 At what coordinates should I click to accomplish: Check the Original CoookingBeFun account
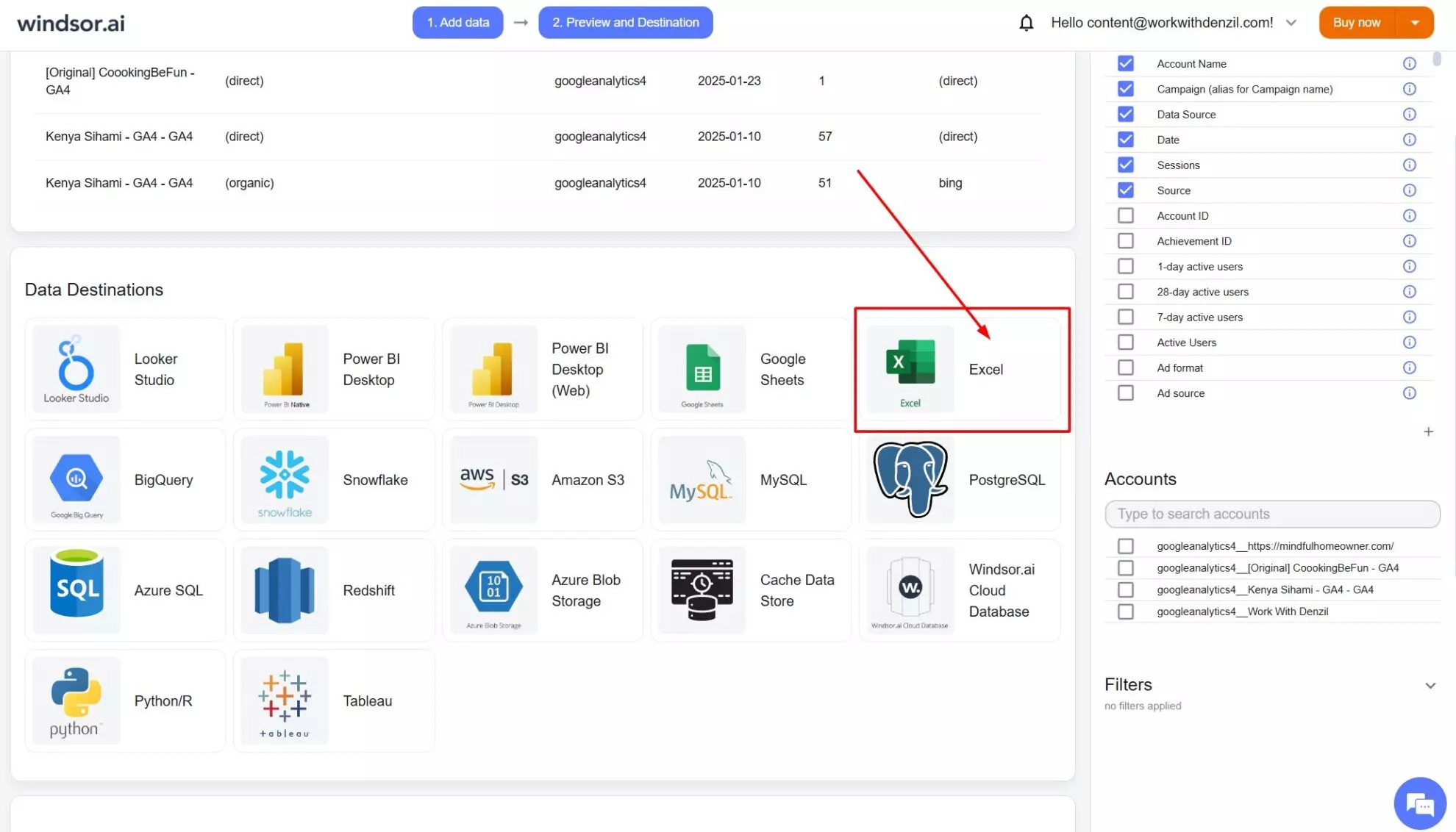[1125, 568]
